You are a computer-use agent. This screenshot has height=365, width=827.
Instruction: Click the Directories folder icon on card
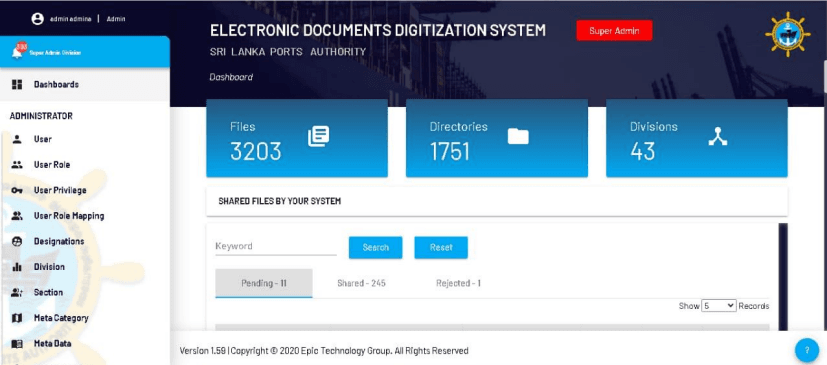(518, 136)
